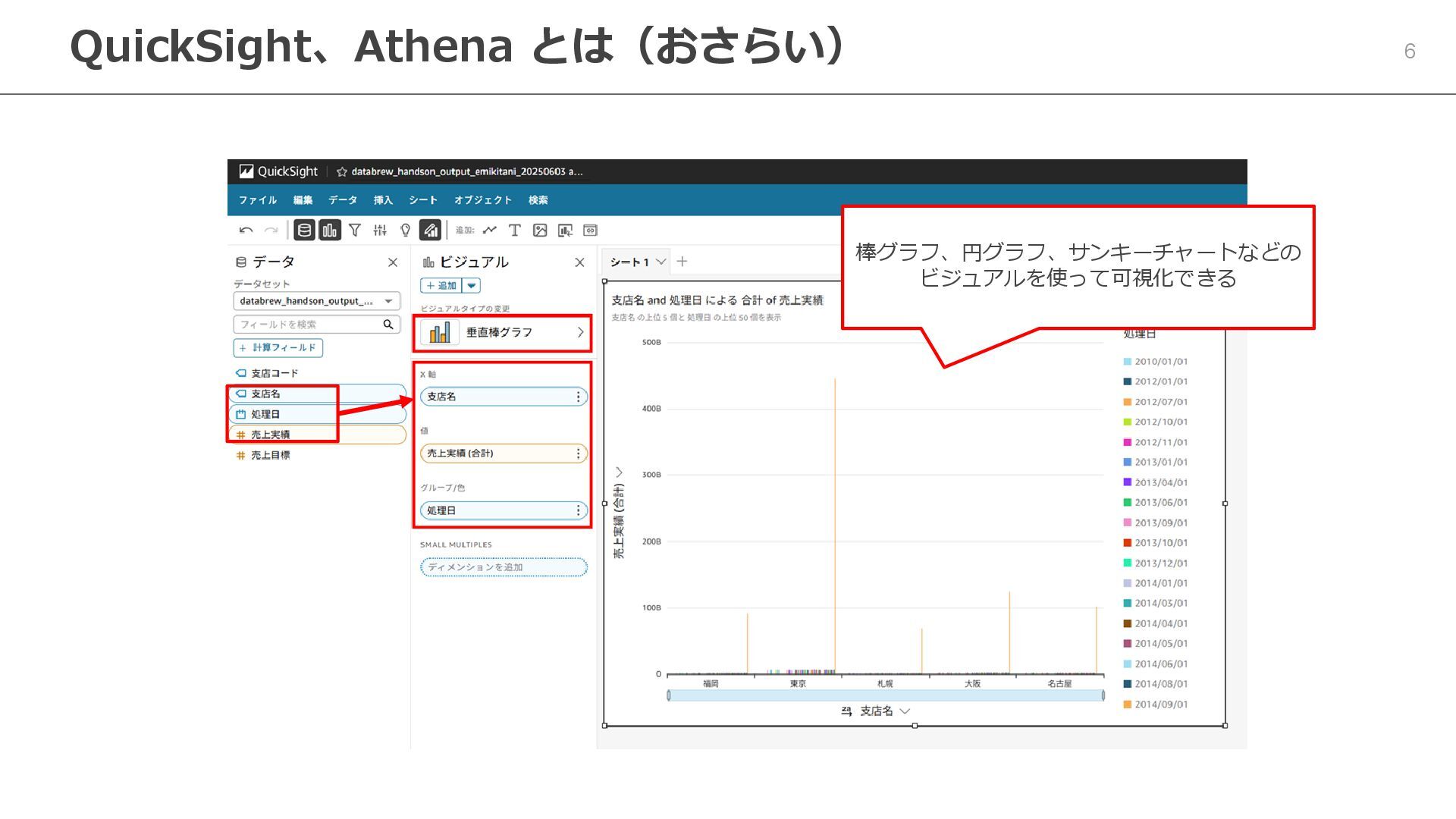Click the 売上実績 (合計) value field well

coord(504,453)
